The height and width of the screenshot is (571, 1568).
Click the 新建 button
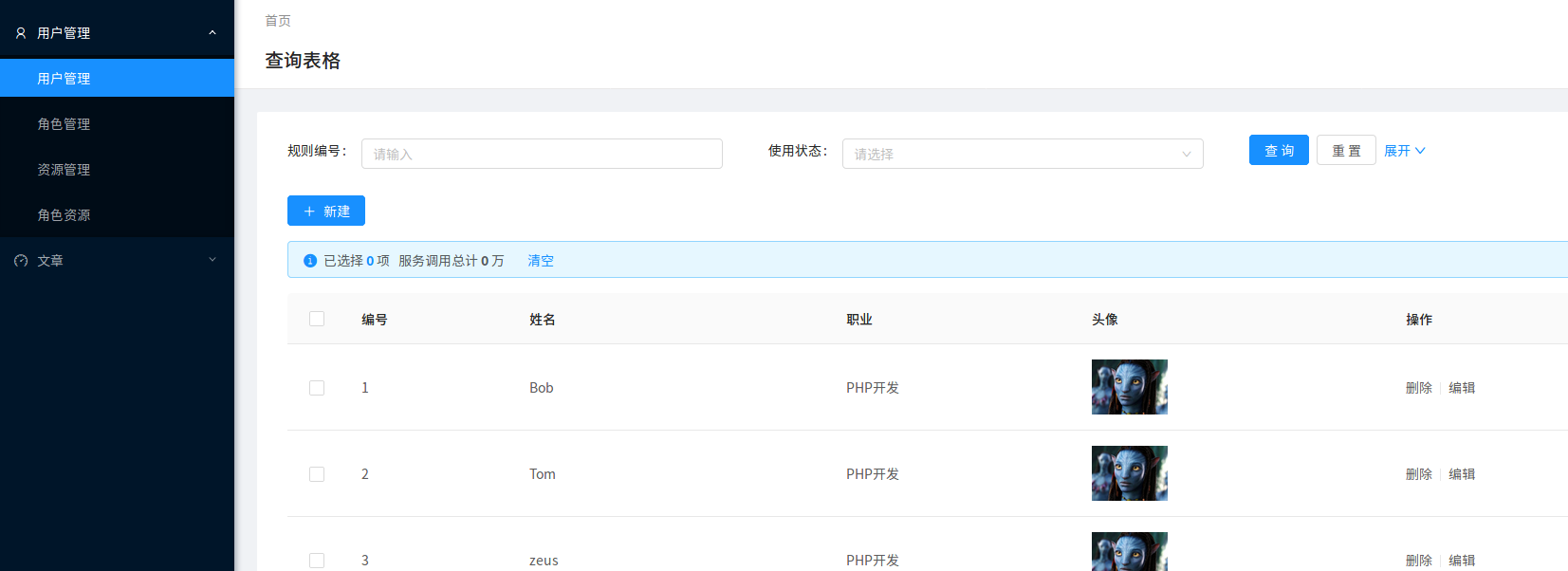point(326,211)
